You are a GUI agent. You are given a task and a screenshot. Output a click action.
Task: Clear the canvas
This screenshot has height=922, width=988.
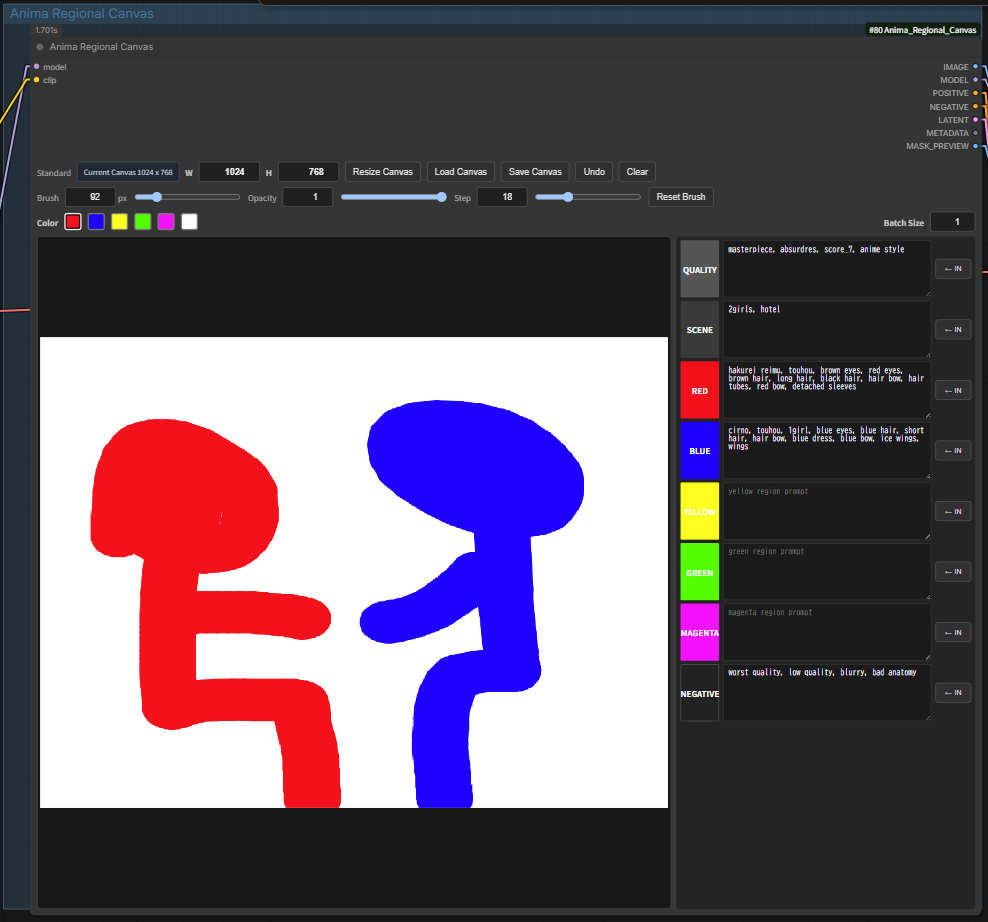click(637, 171)
